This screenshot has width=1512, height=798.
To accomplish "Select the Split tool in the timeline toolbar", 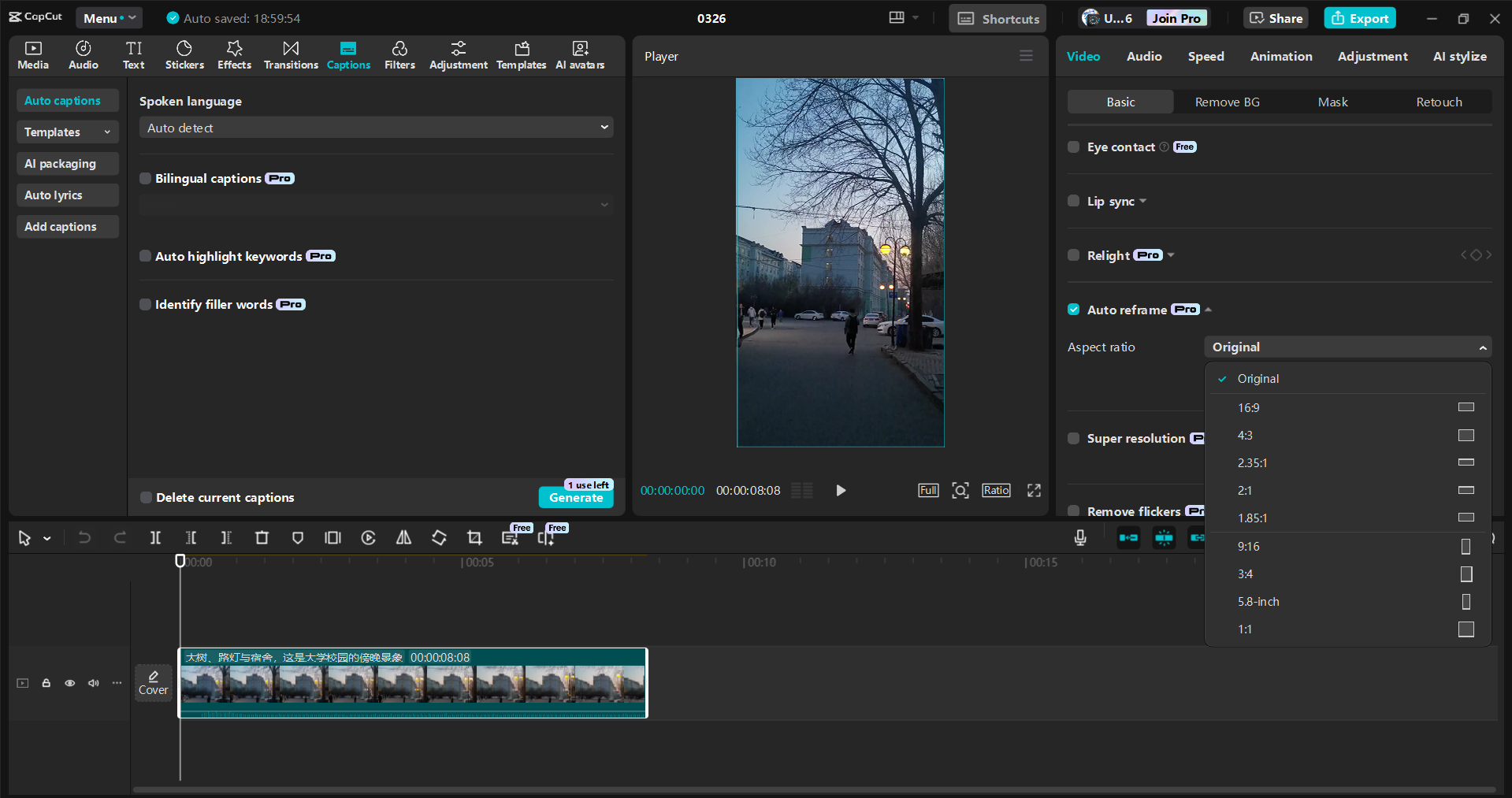I will [155, 537].
